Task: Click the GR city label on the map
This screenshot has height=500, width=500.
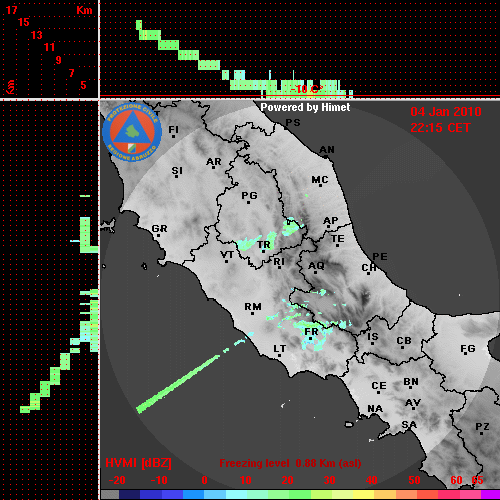Action: pos(159,229)
